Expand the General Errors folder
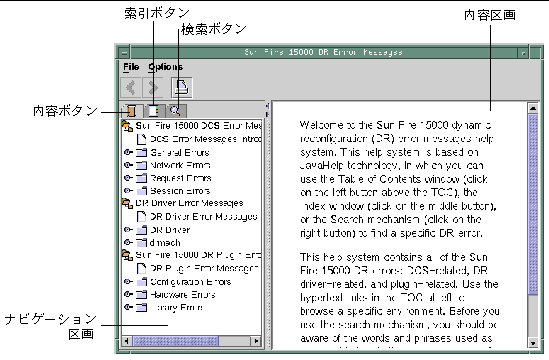 [x=128, y=152]
